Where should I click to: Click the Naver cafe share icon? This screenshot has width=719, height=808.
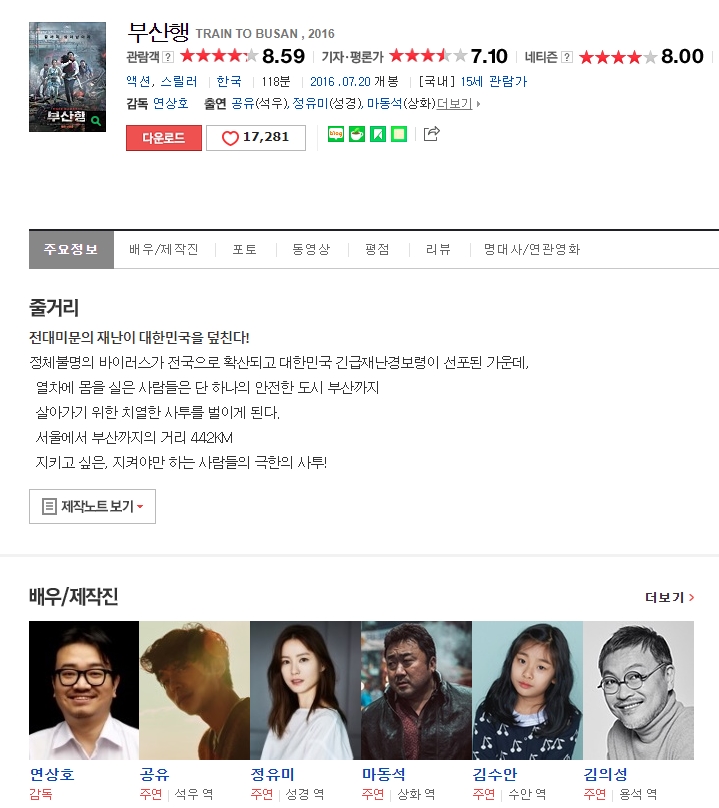point(357,134)
